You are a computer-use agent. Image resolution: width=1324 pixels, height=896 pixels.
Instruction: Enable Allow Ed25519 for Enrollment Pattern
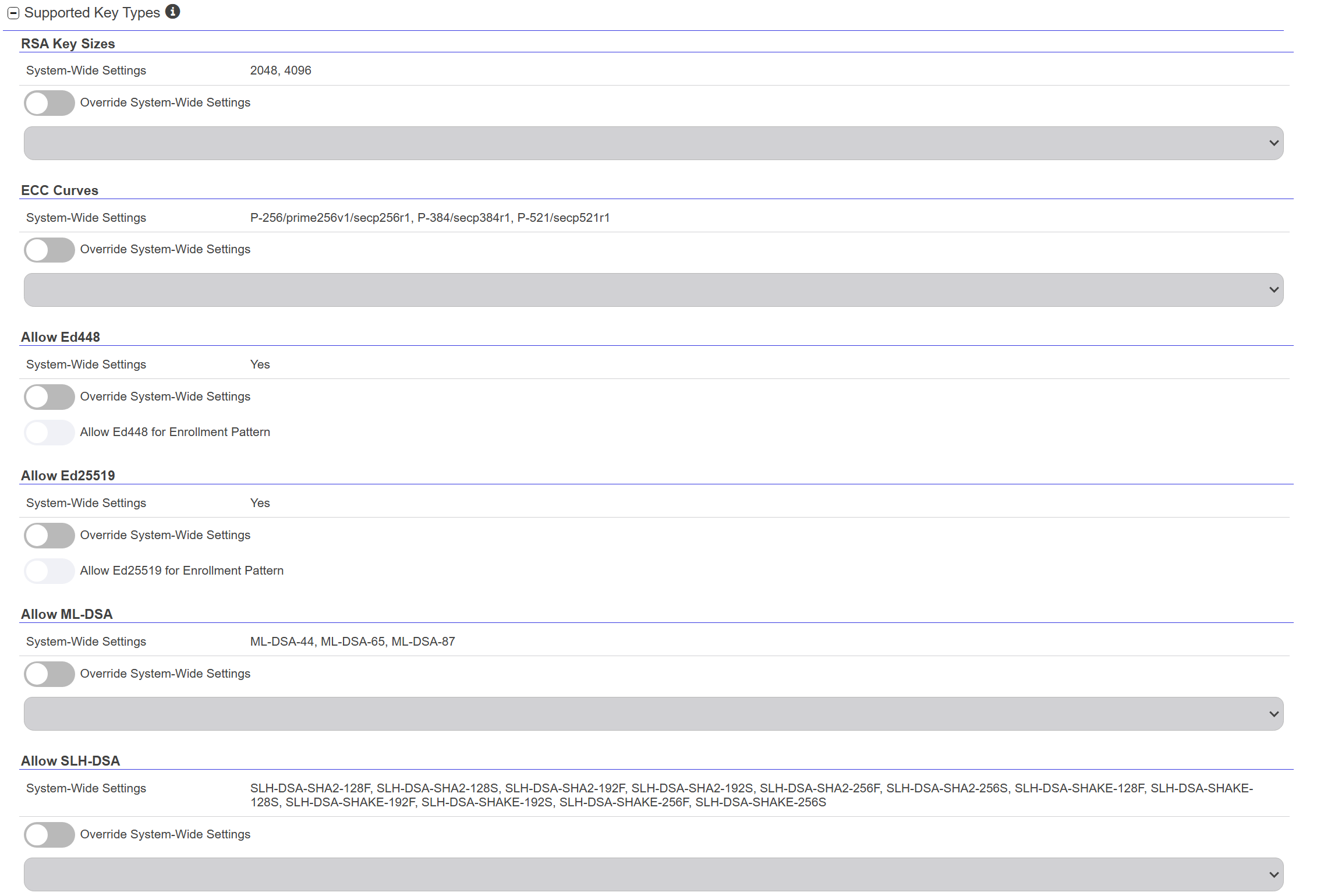click(x=49, y=571)
